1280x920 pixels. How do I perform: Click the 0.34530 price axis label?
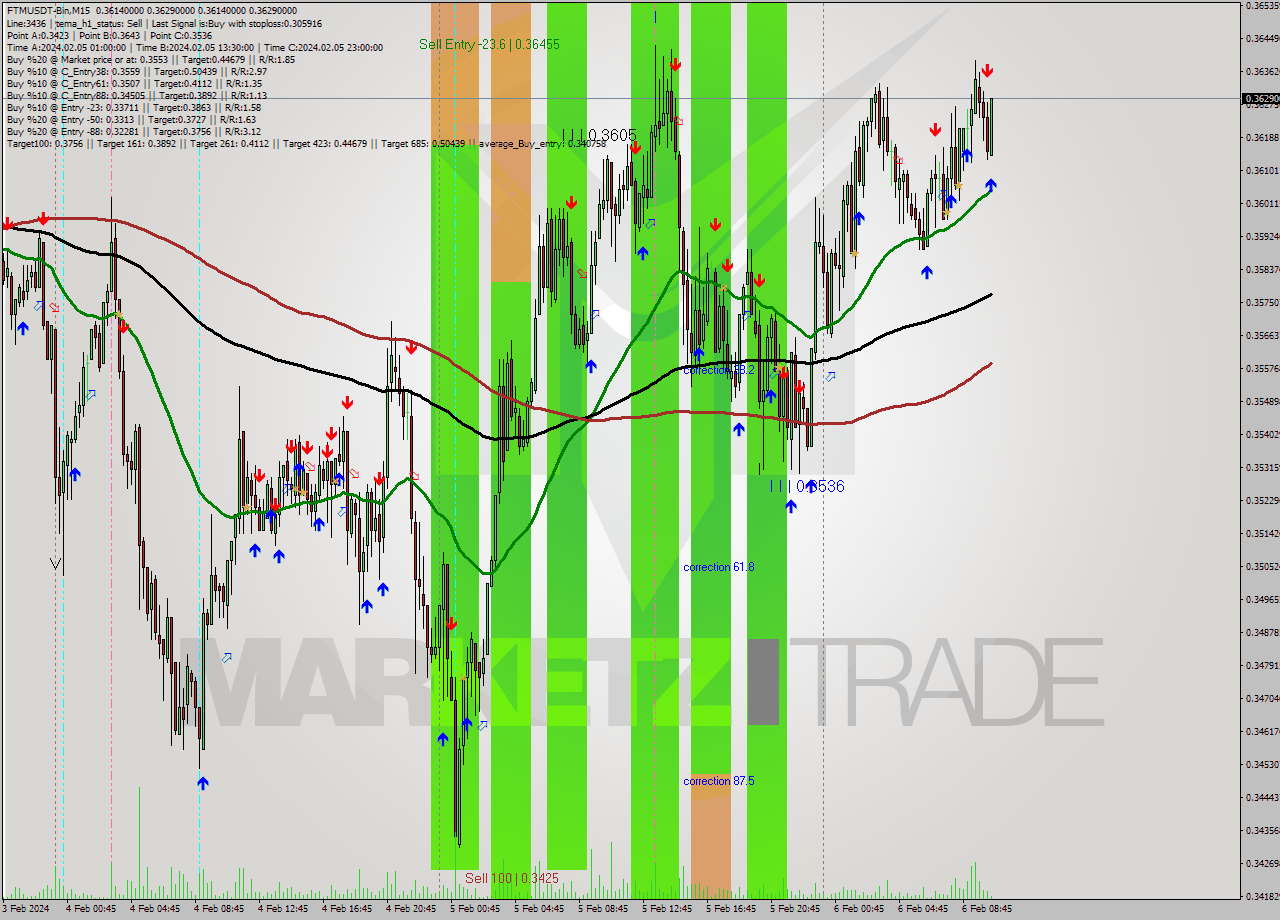pos(1263,764)
